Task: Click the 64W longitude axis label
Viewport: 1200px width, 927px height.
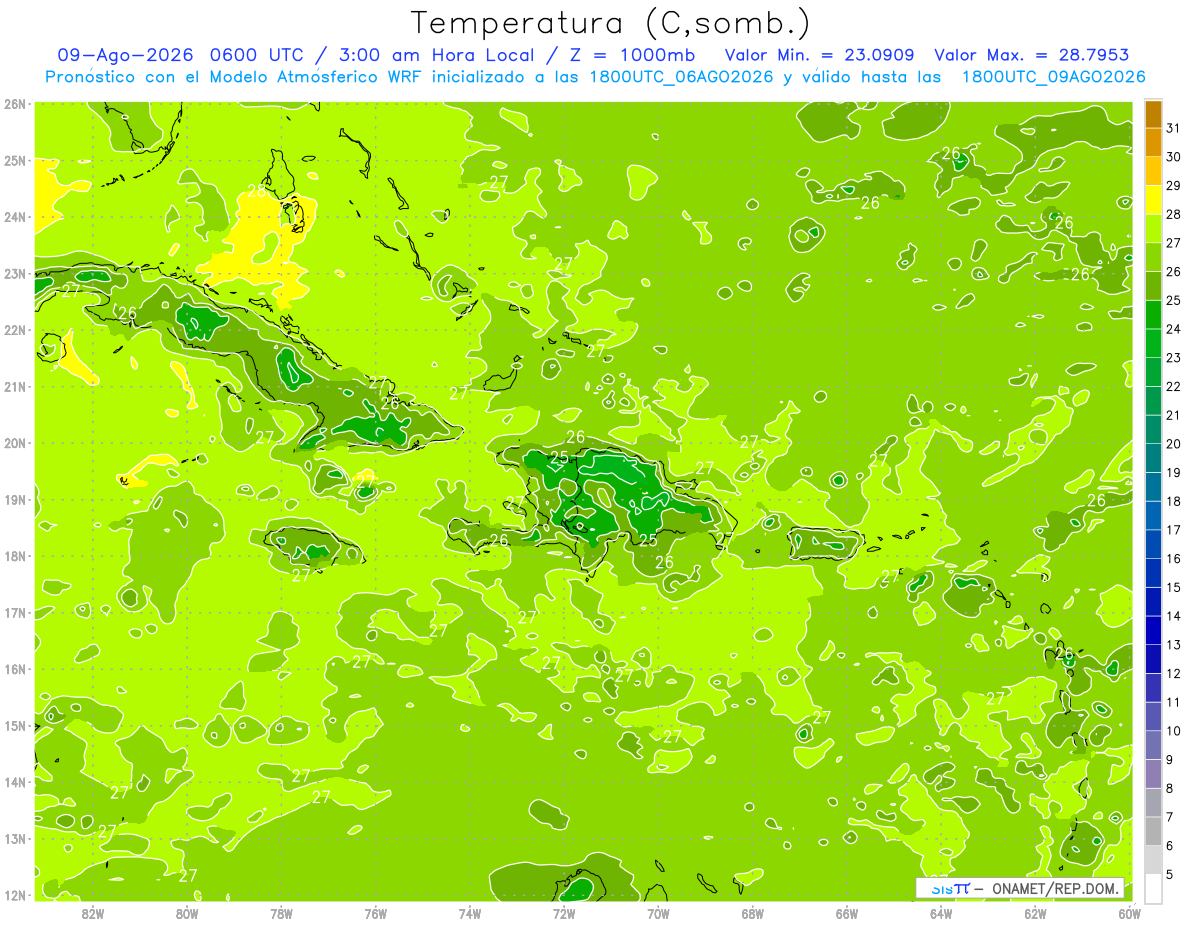Action: [x=941, y=913]
